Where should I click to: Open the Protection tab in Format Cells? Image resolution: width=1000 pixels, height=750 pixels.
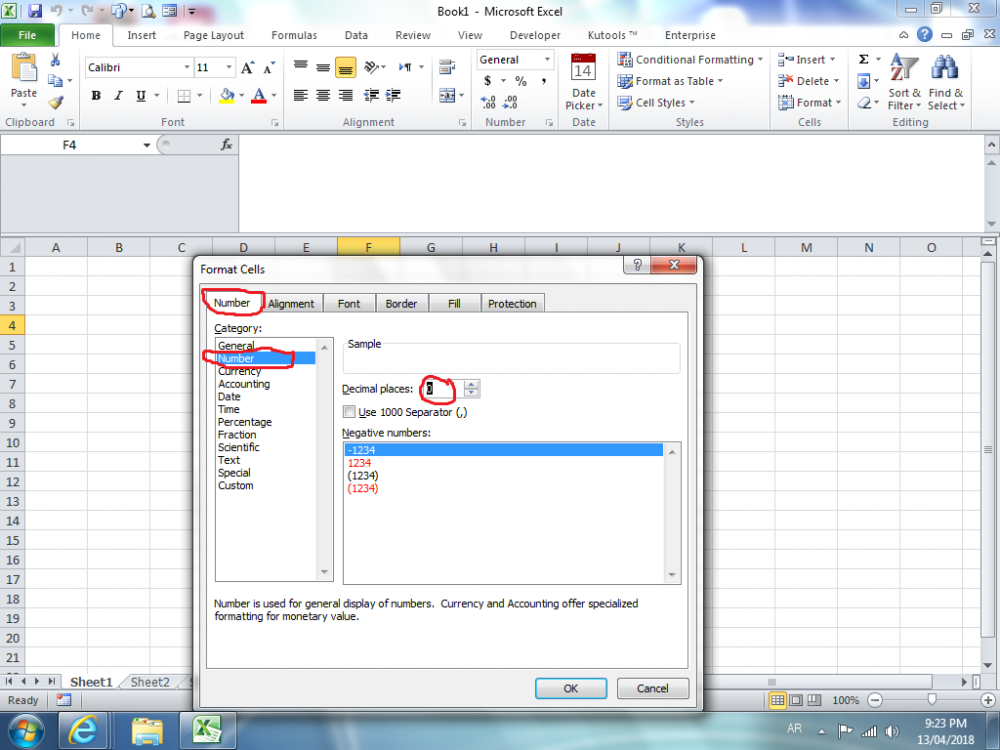tap(512, 304)
